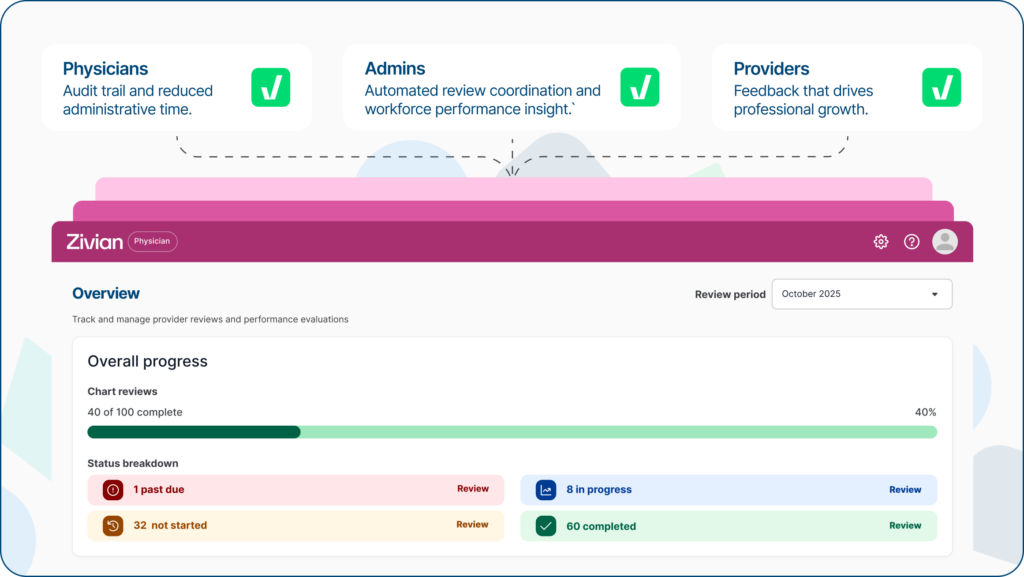Open help with the question mark icon
This screenshot has width=1024, height=577.
[912, 242]
